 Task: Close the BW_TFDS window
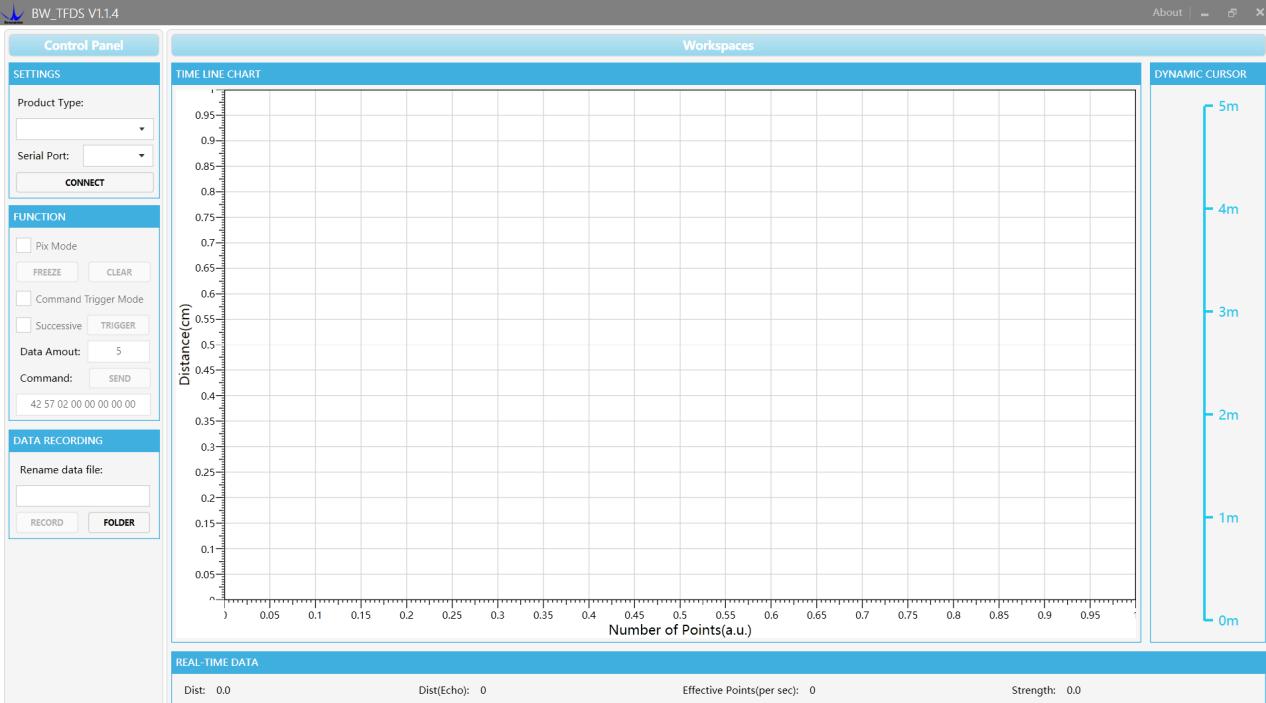1259,12
